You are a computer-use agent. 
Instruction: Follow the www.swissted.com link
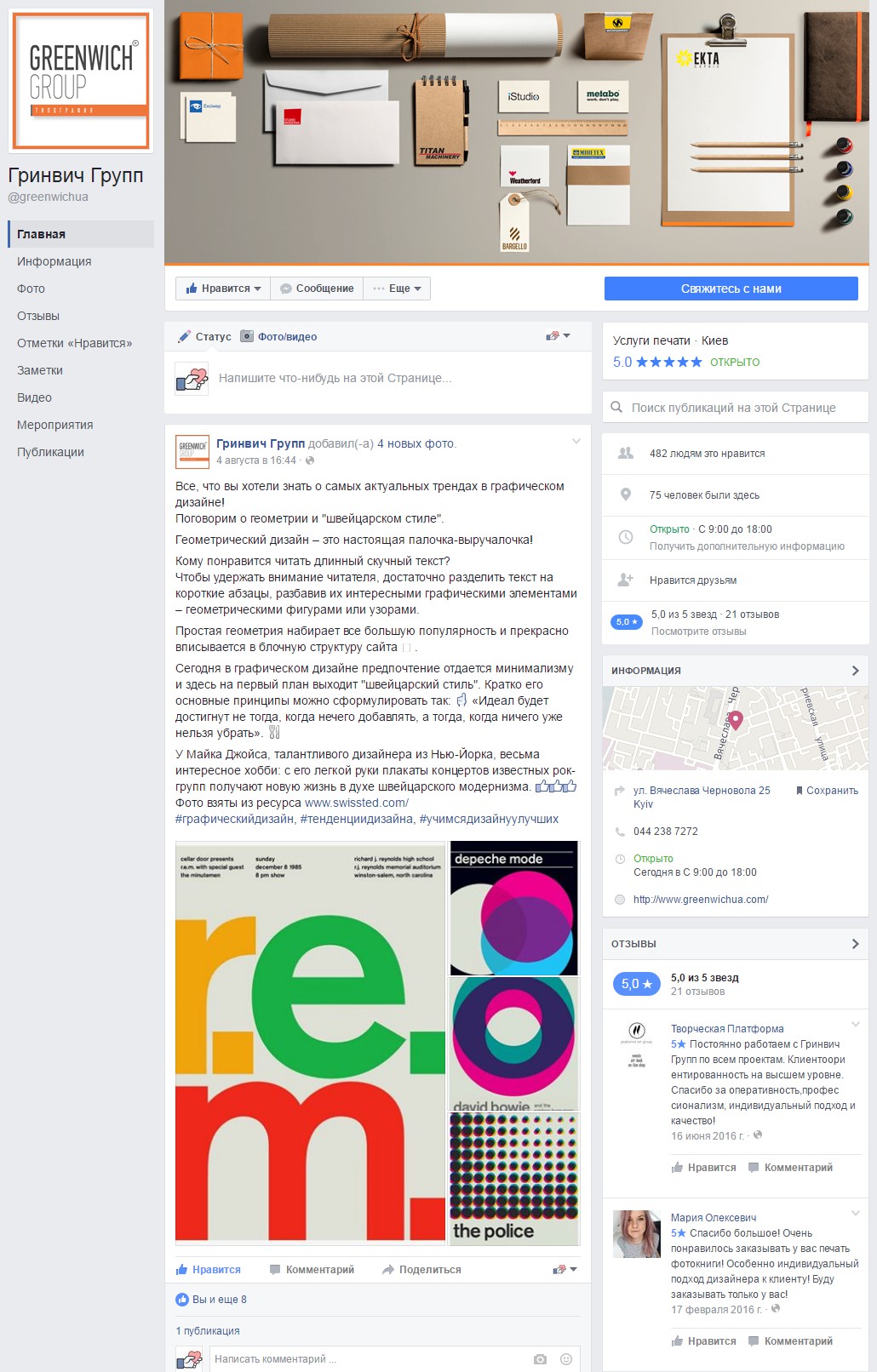click(x=357, y=803)
